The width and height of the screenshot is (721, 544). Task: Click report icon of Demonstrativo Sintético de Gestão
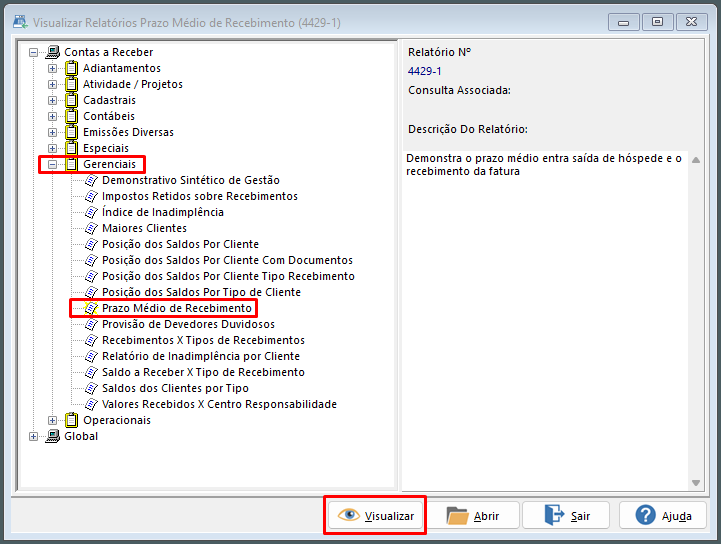click(x=92, y=180)
